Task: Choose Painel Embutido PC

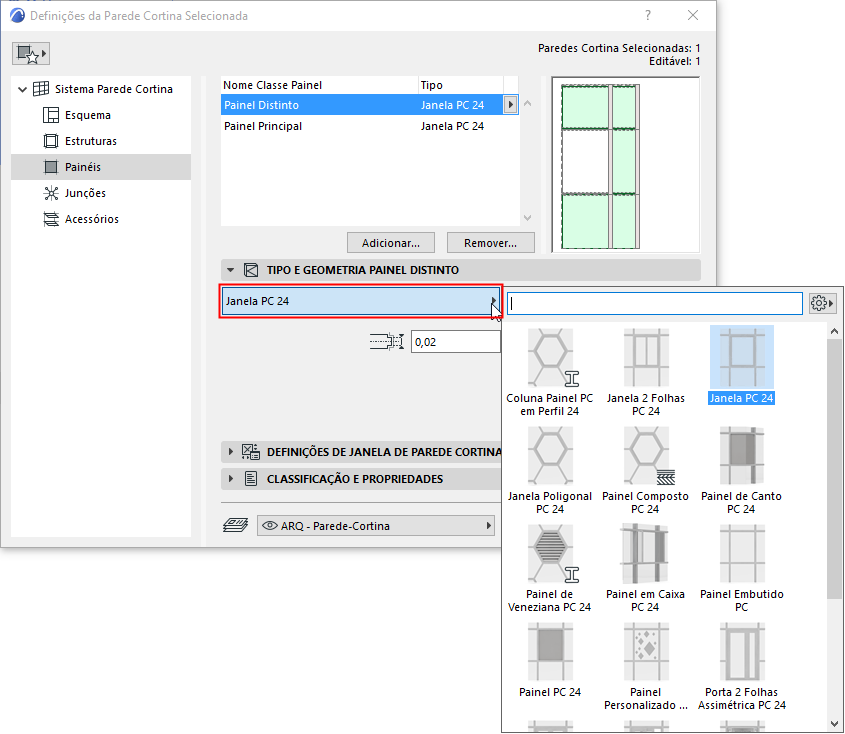Action: tap(742, 569)
